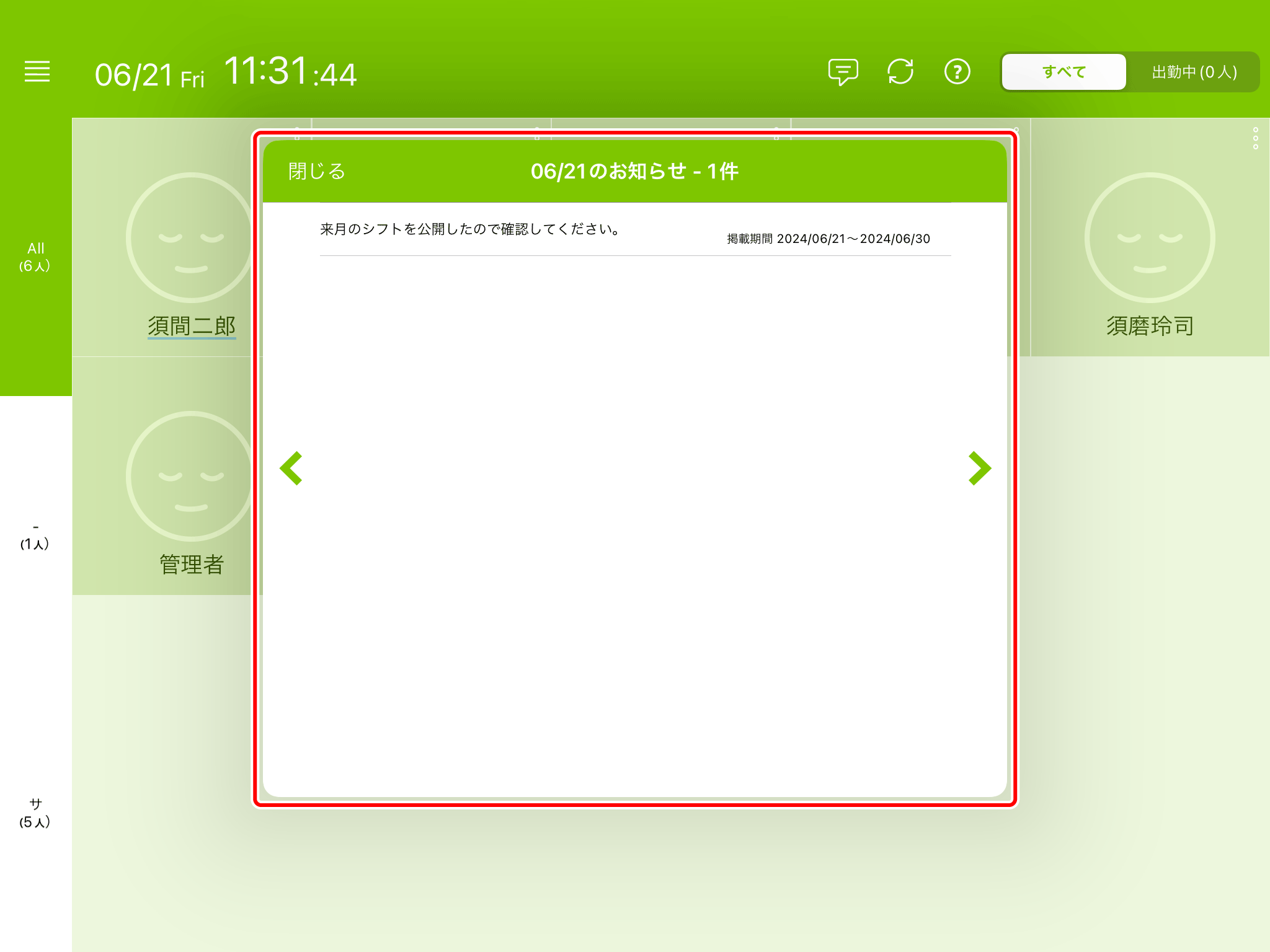Screen dimensions: 1270x952
Task: Go to previous day's notices
Action: point(291,468)
